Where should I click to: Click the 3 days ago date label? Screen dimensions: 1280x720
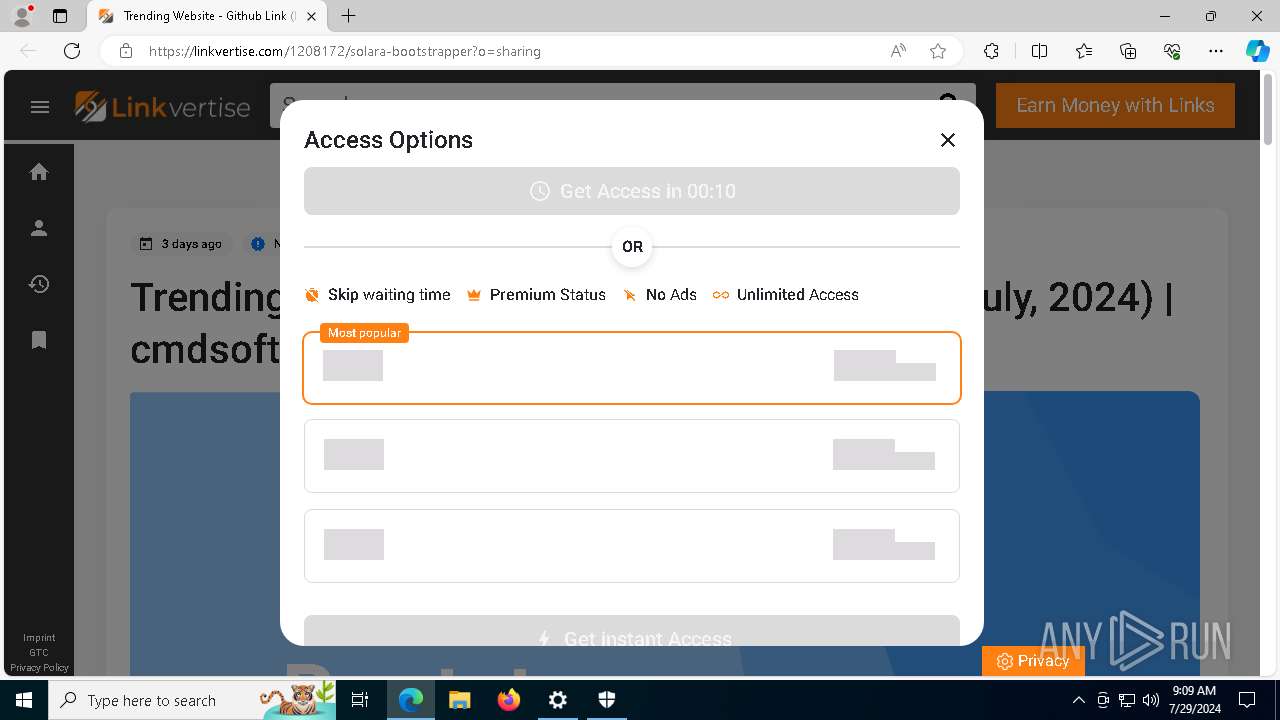point(182,244)
